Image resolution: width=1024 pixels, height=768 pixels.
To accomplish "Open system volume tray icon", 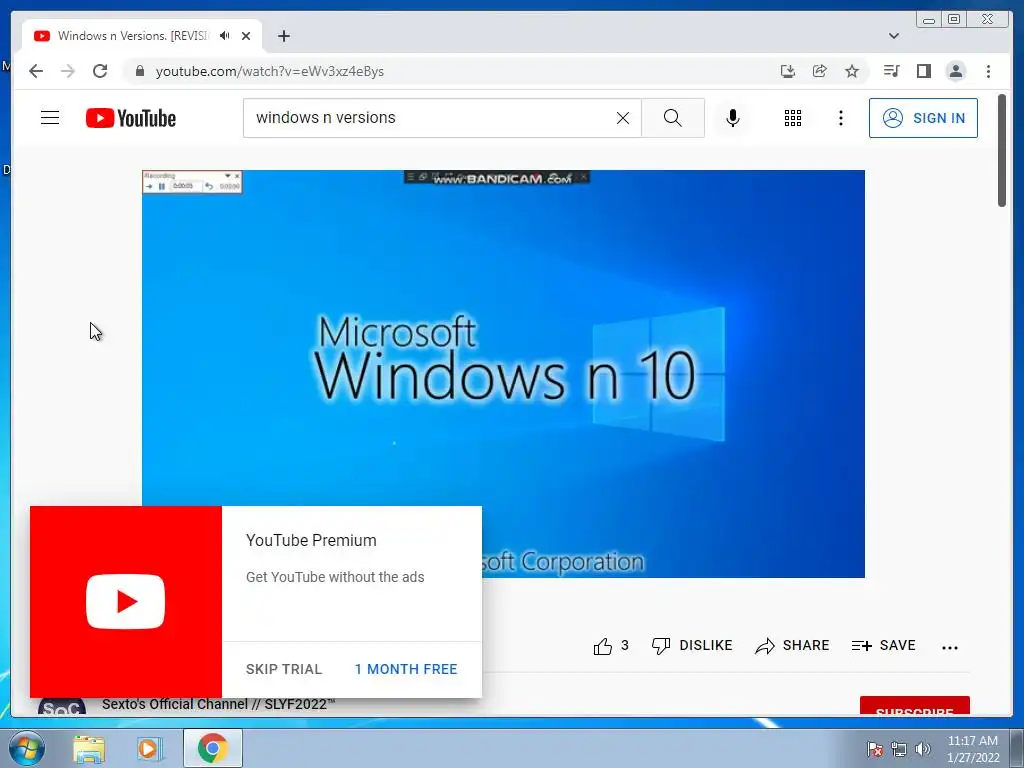I will pyautogui.click(x=923, y=749).
